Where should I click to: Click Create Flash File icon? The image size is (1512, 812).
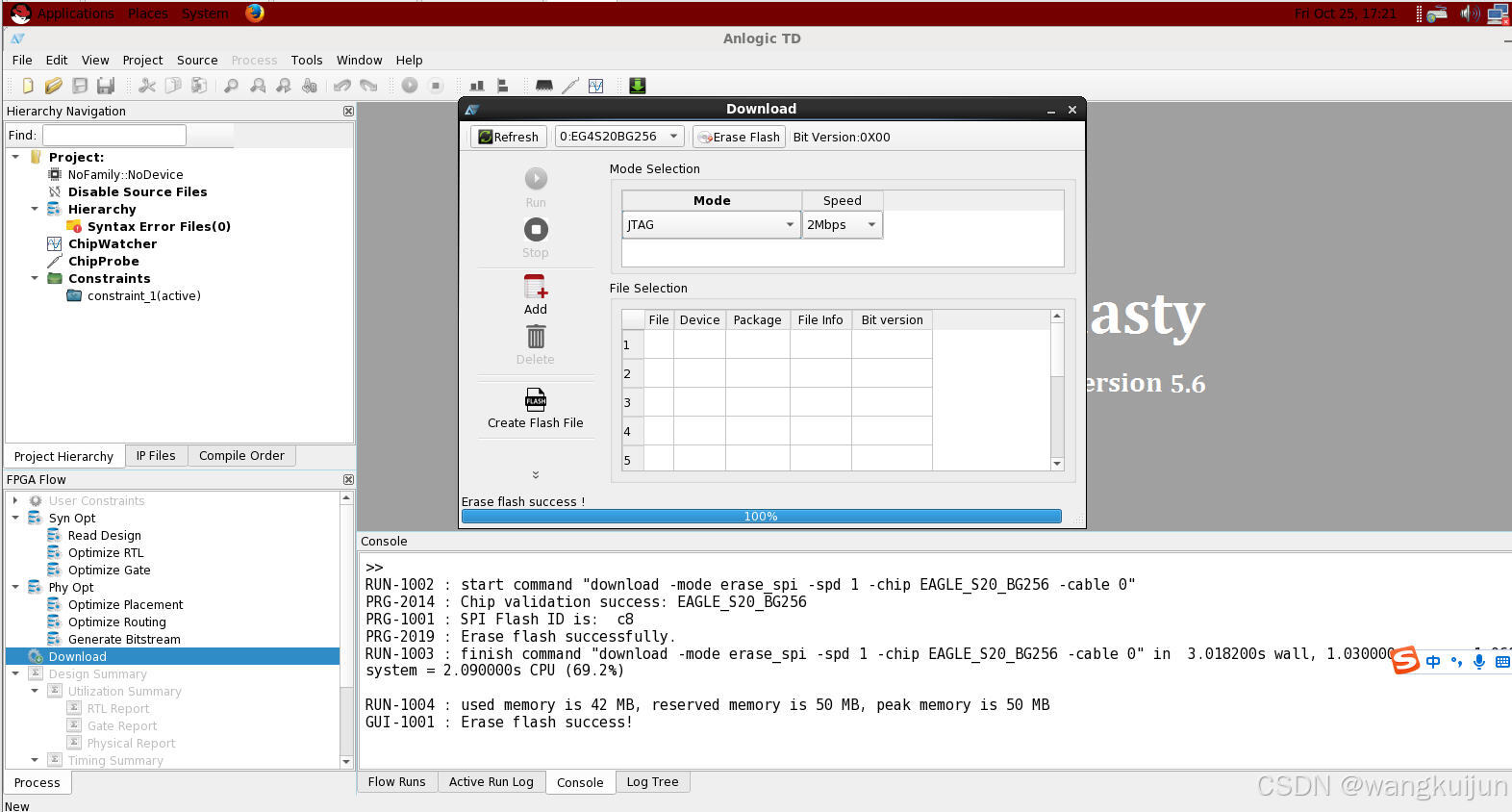[536, 399]
